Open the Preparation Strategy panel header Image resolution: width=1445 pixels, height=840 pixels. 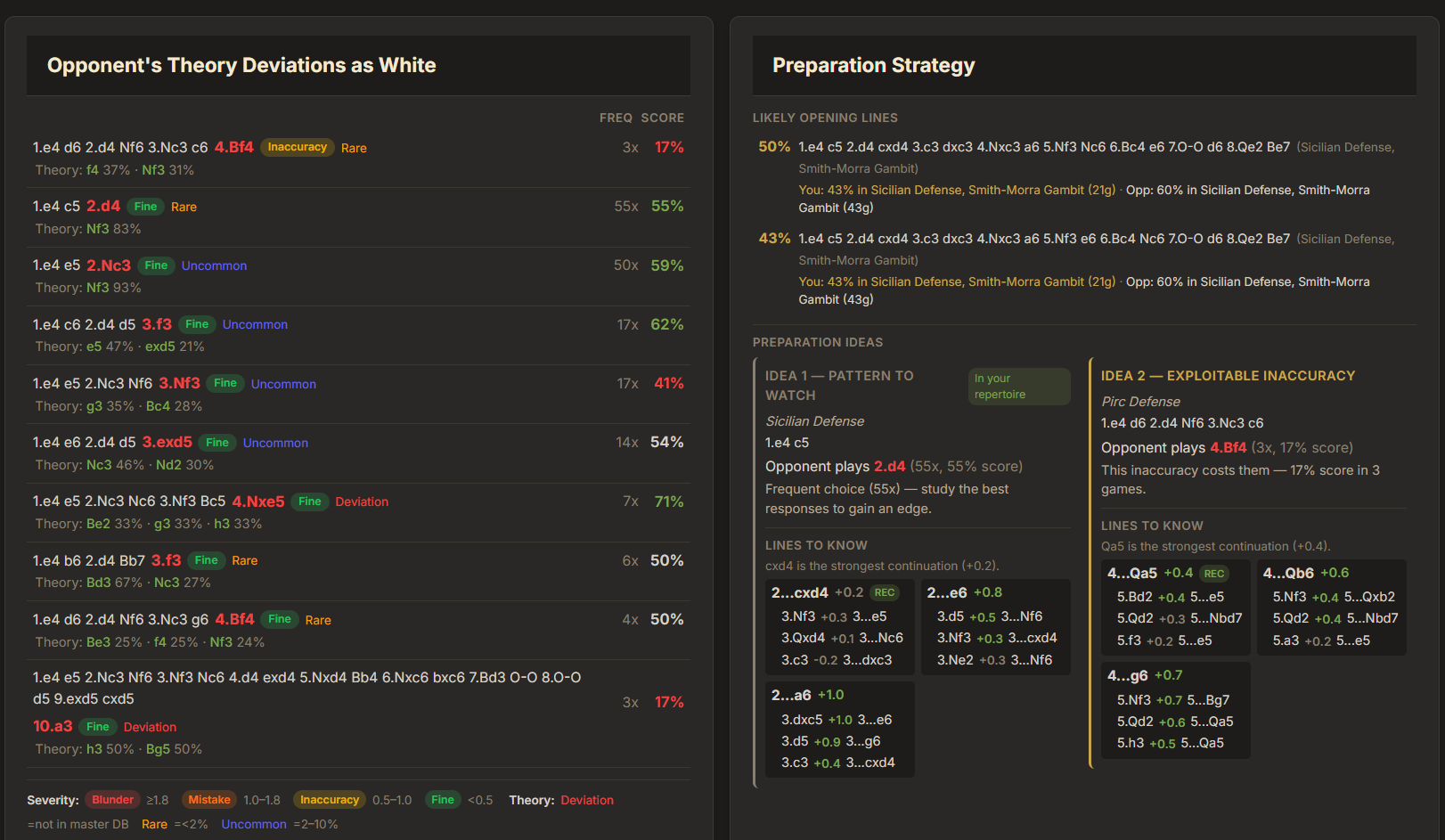pos(873,65)
